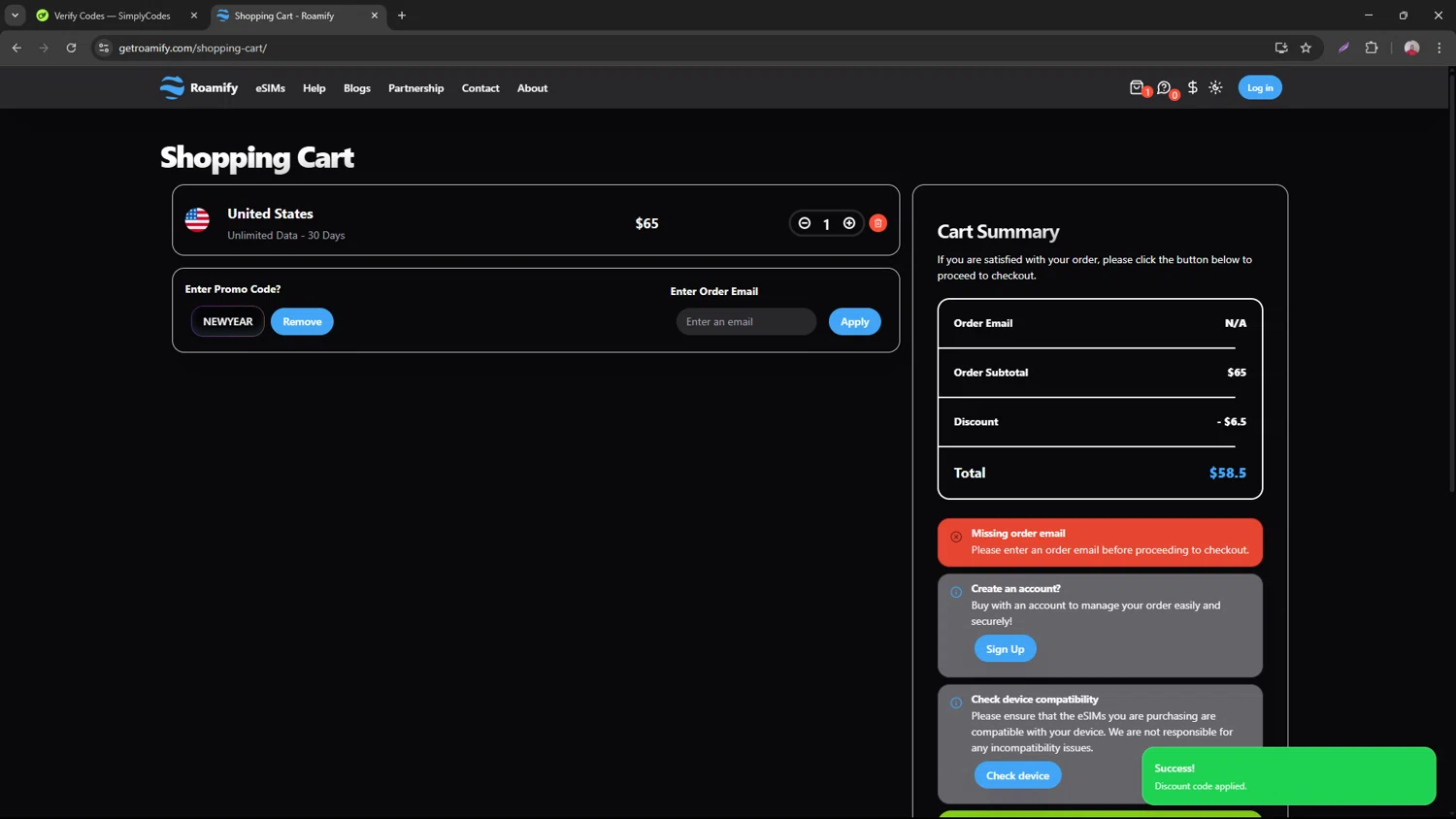This screenshot has height=819, width=1456.
Task: Click the address bar URL
Action: pyautogui.click(x=193, y=48)
